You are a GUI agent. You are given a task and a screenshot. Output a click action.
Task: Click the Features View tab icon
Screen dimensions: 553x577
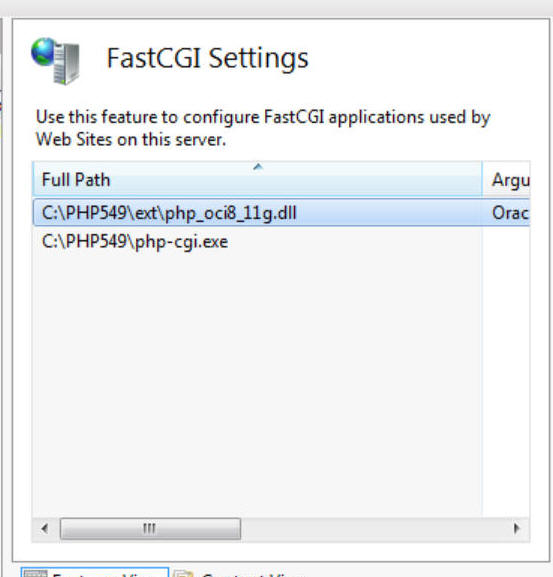tap(35, 573)
